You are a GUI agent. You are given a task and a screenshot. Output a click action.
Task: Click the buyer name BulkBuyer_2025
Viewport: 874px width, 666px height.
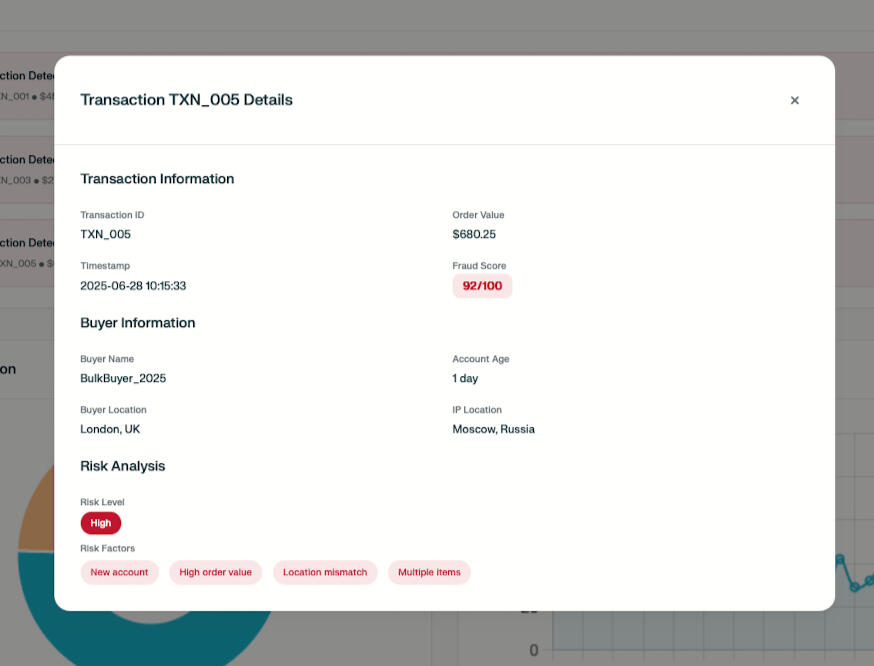[123, 378]
